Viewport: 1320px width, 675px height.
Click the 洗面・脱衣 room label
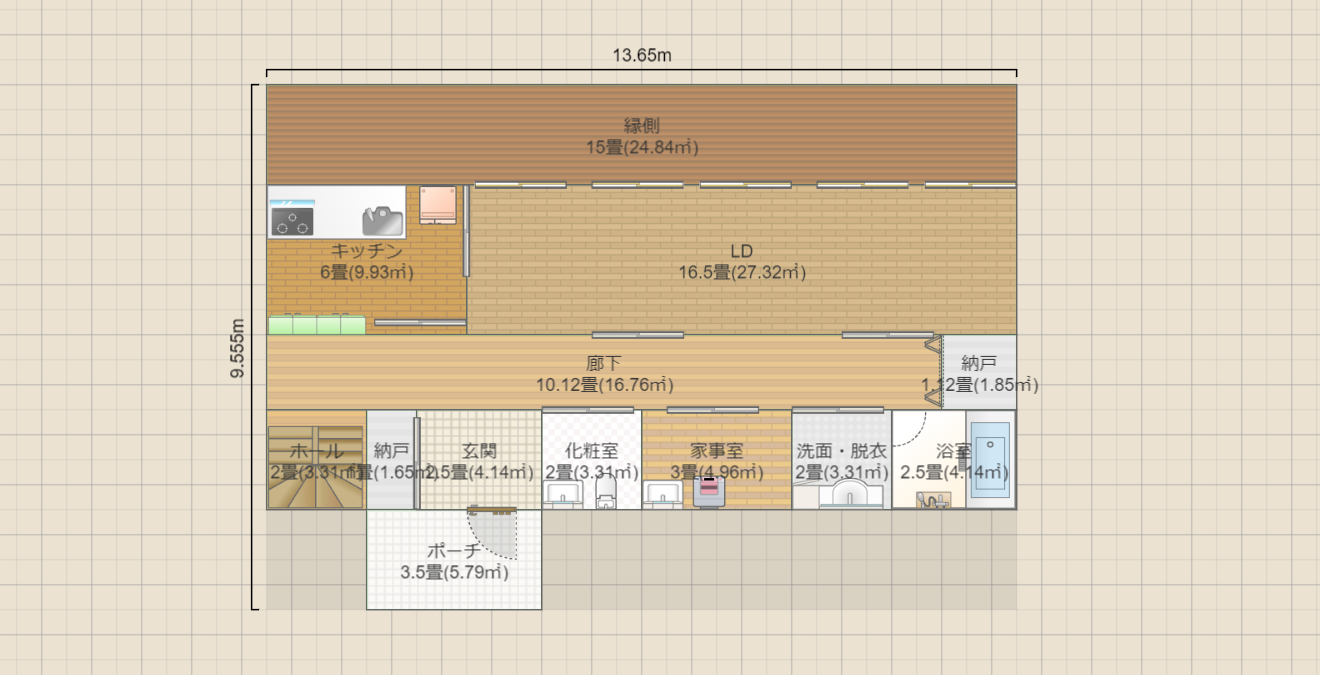point(842,451)
